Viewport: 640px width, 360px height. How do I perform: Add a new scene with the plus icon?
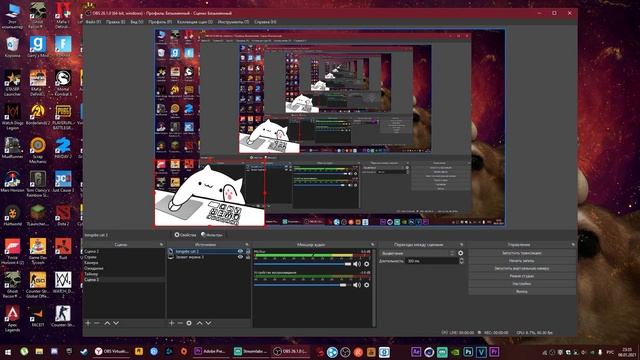click(88, 323)
